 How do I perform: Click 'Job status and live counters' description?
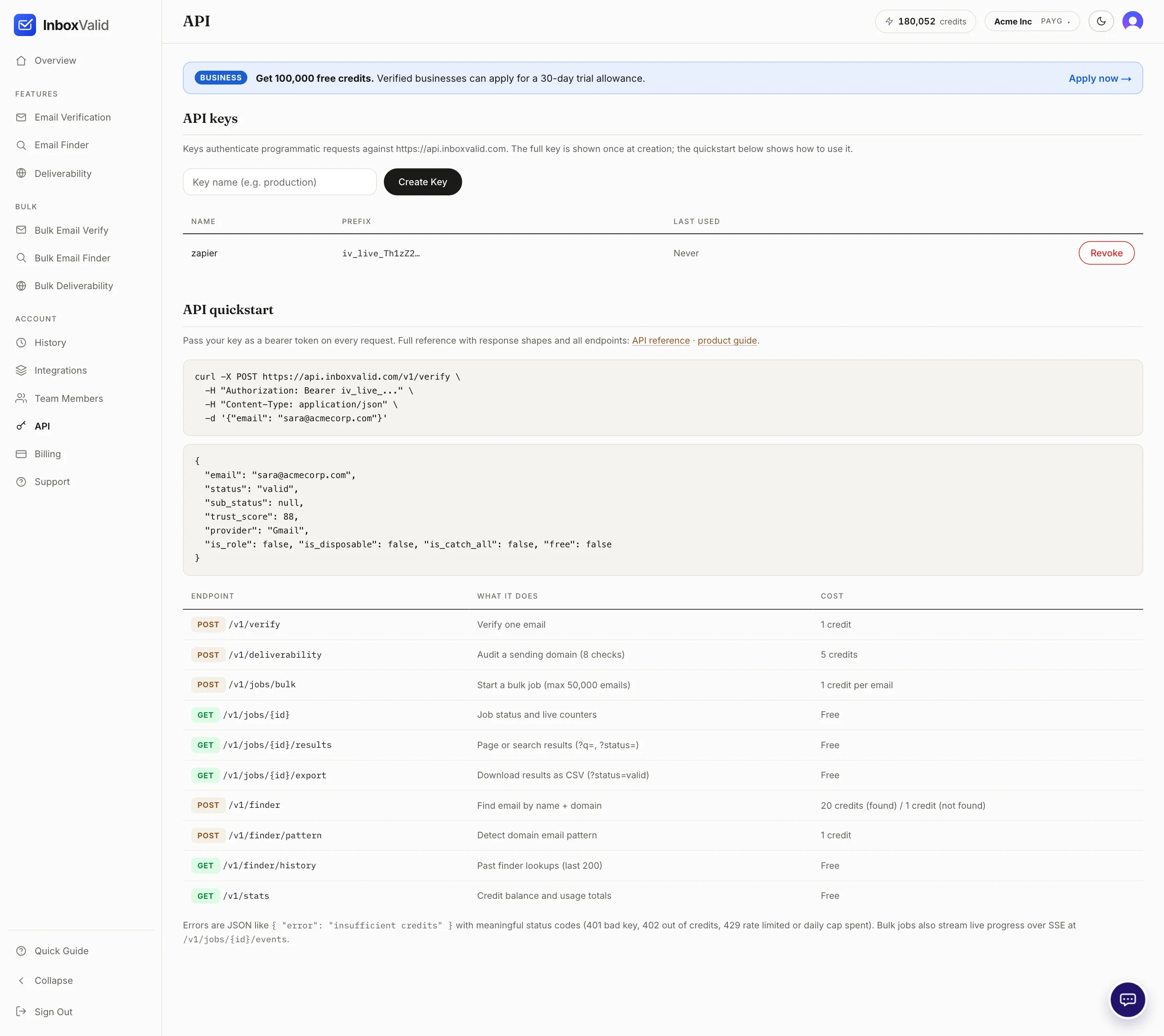coord(536,715)
